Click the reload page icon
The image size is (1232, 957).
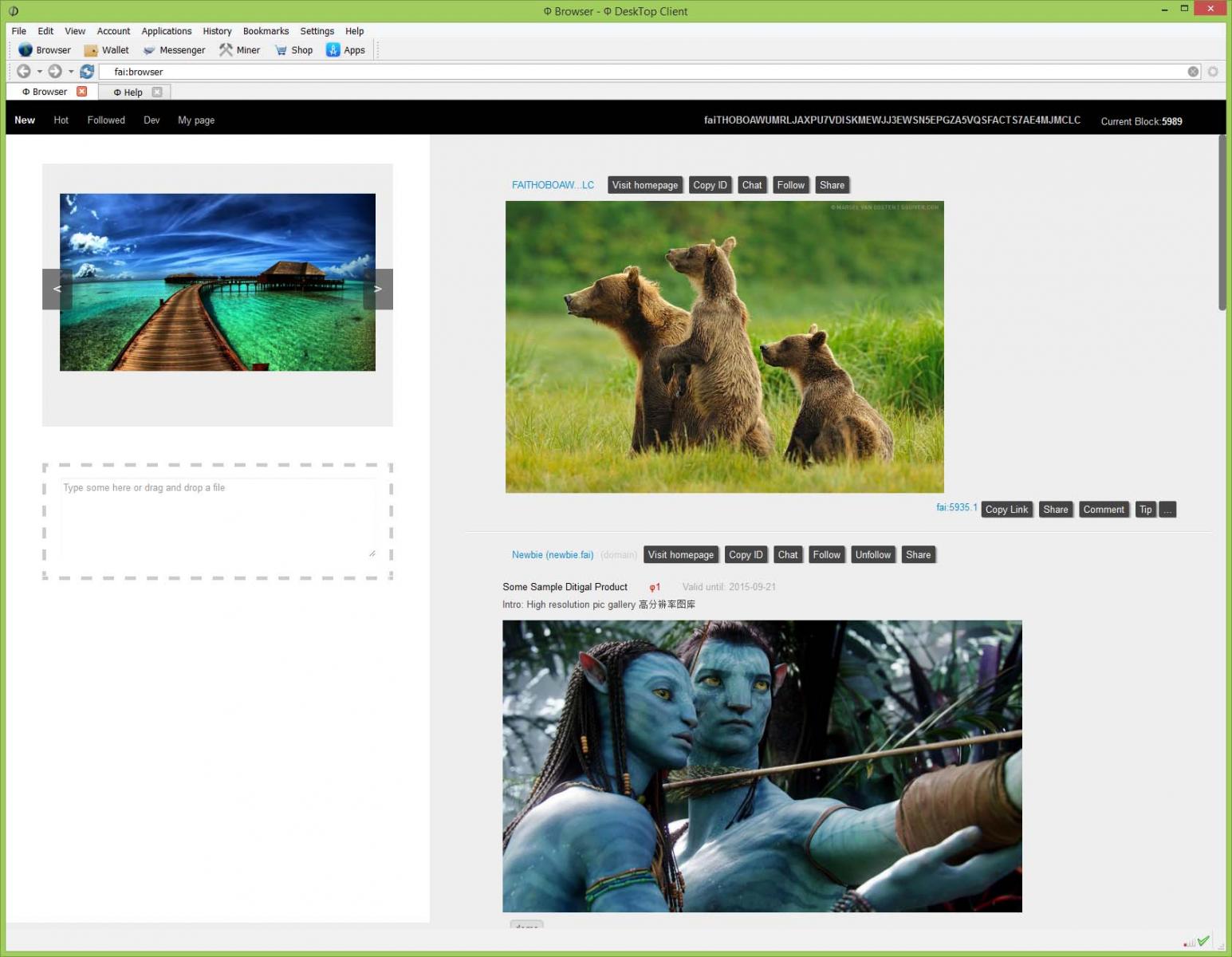[87, 72]
